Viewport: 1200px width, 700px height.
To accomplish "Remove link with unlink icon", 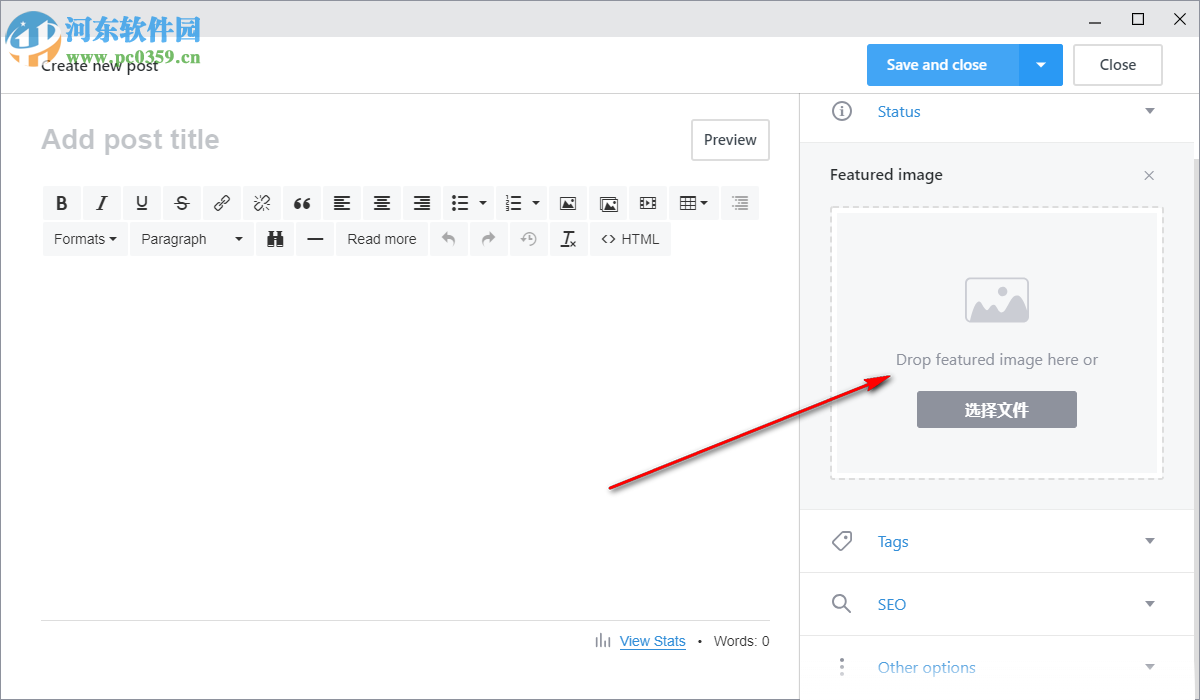I will [x=262, y=203].
